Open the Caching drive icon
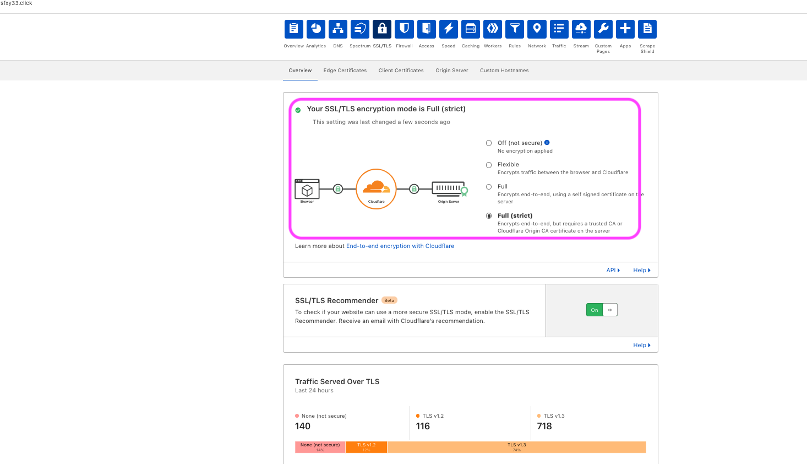 (x=470, y=29)
